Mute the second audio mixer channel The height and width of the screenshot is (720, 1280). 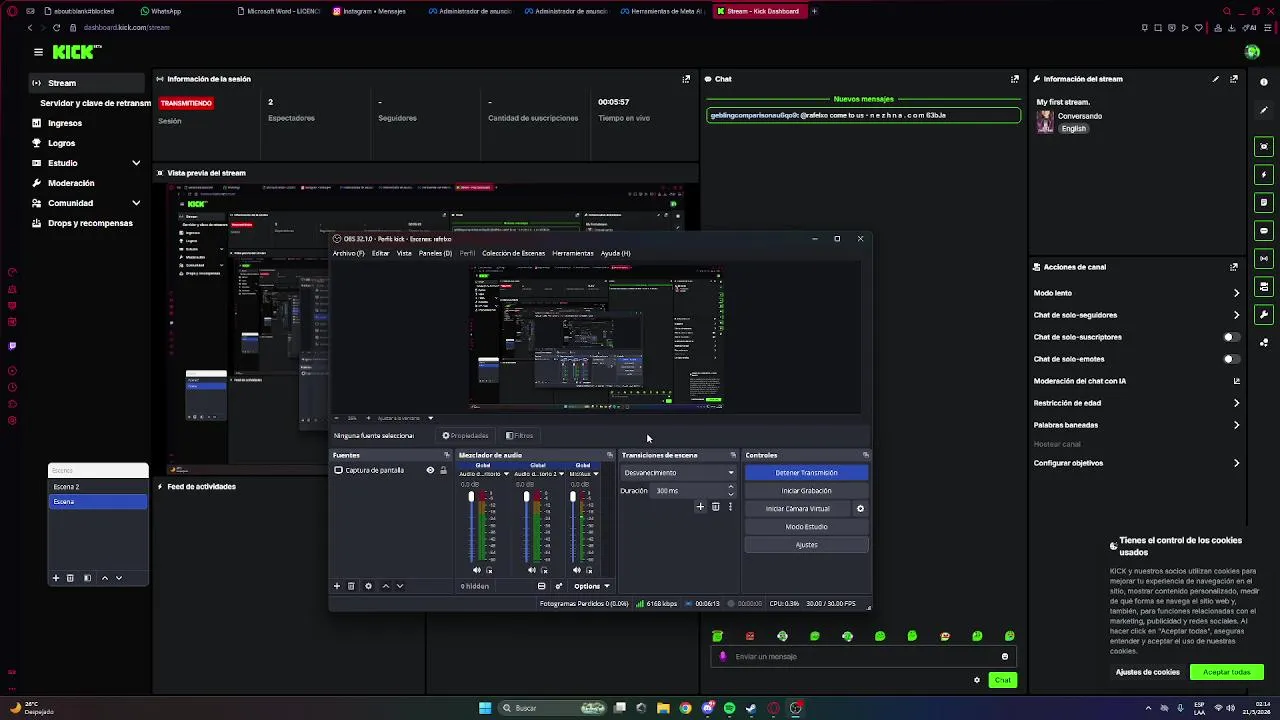pos(532,570)
